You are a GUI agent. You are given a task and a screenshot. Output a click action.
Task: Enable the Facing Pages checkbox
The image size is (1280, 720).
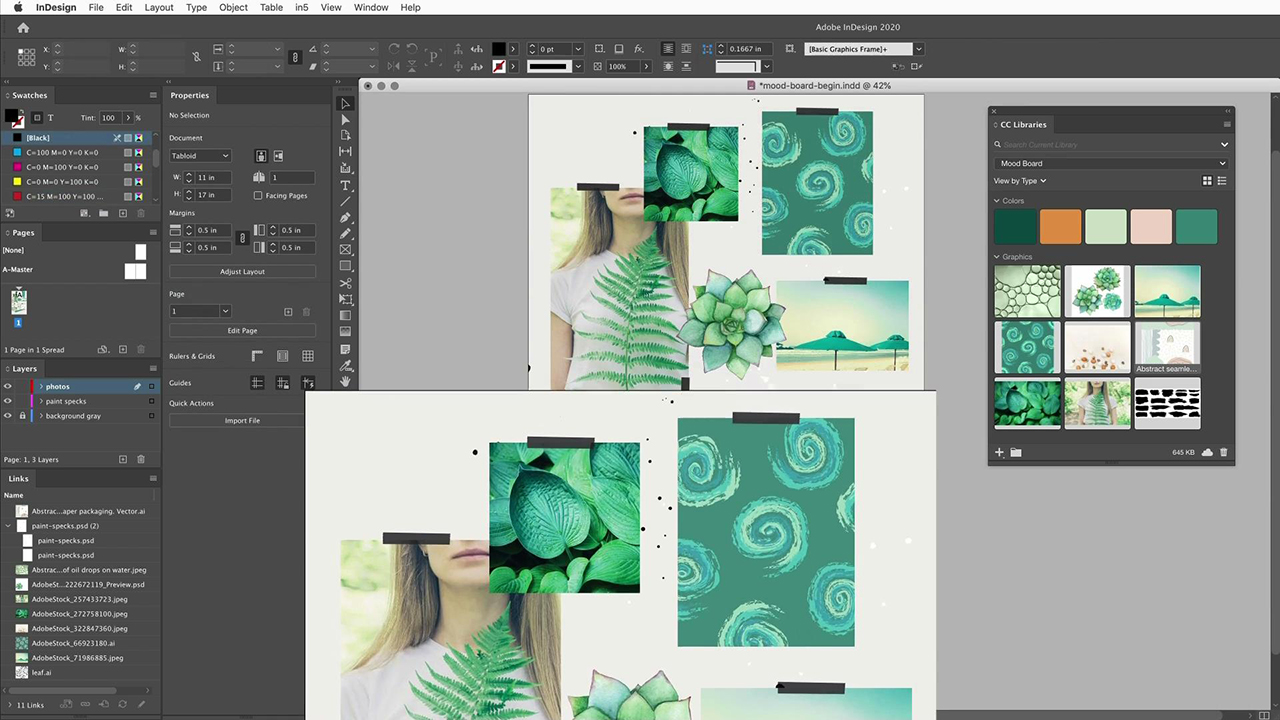point(258,196)
